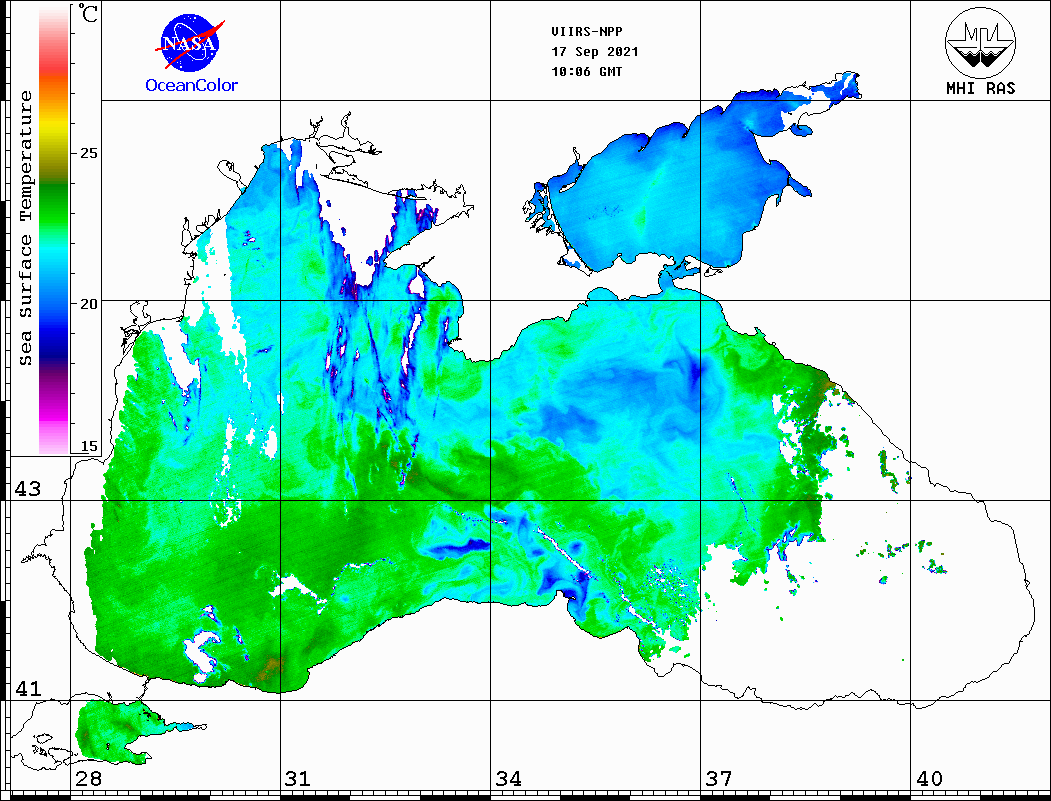Screen dimensions: 1051x801
Task: Click the 15 degree scale label
Action: coord(88,446)
